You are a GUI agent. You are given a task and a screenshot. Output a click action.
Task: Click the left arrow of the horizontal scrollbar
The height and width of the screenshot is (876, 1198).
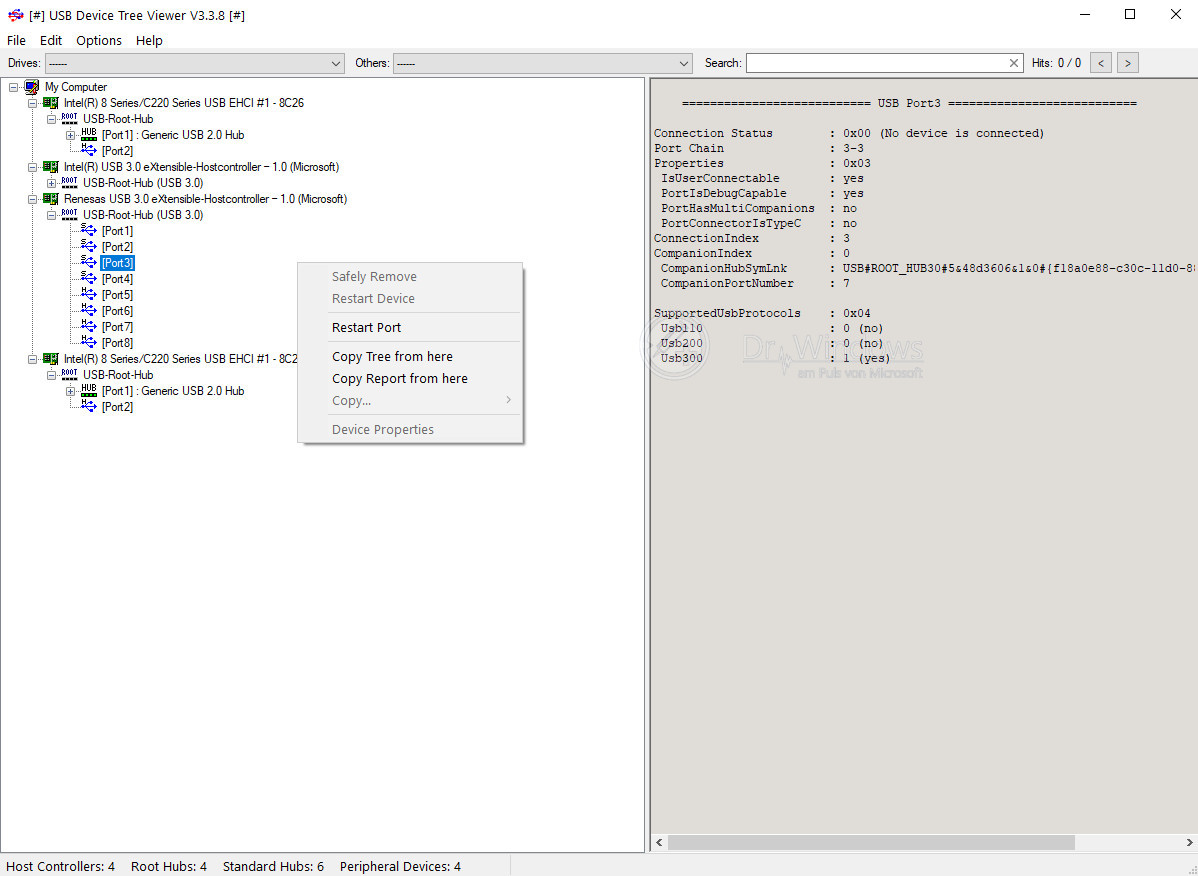(659, 842)
